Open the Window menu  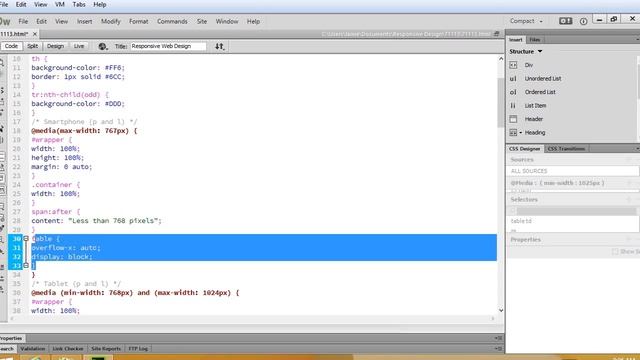[227, 21]
